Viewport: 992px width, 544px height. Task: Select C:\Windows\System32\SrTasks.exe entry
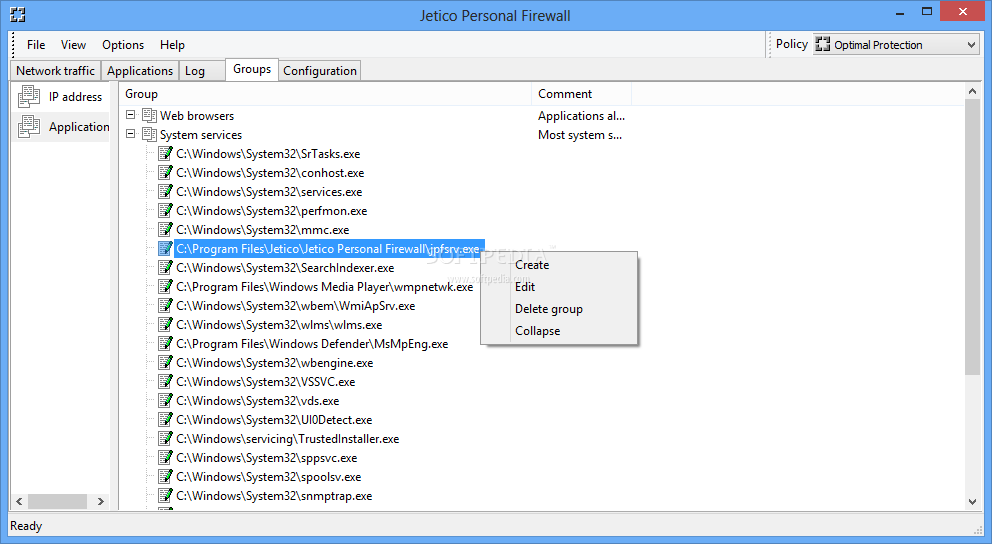(x=268, y=154)
